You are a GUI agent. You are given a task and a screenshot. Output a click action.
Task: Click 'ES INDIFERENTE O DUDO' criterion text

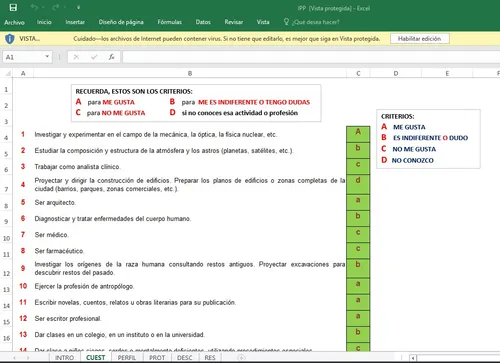(x=430, y=138)
